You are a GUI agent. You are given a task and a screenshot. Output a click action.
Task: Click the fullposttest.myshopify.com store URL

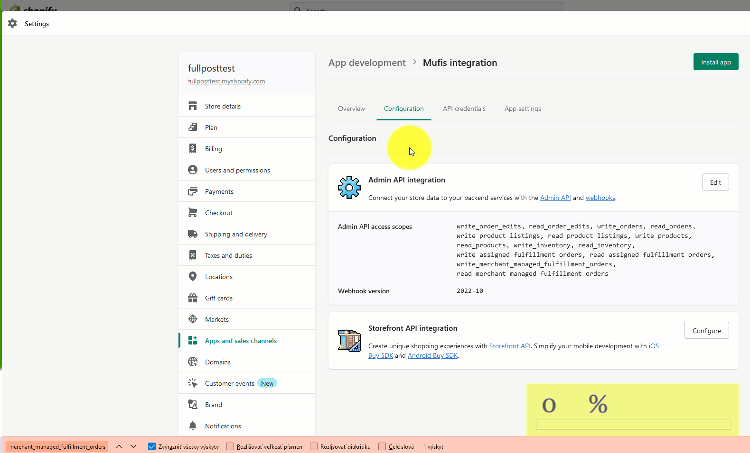[226, 81]
